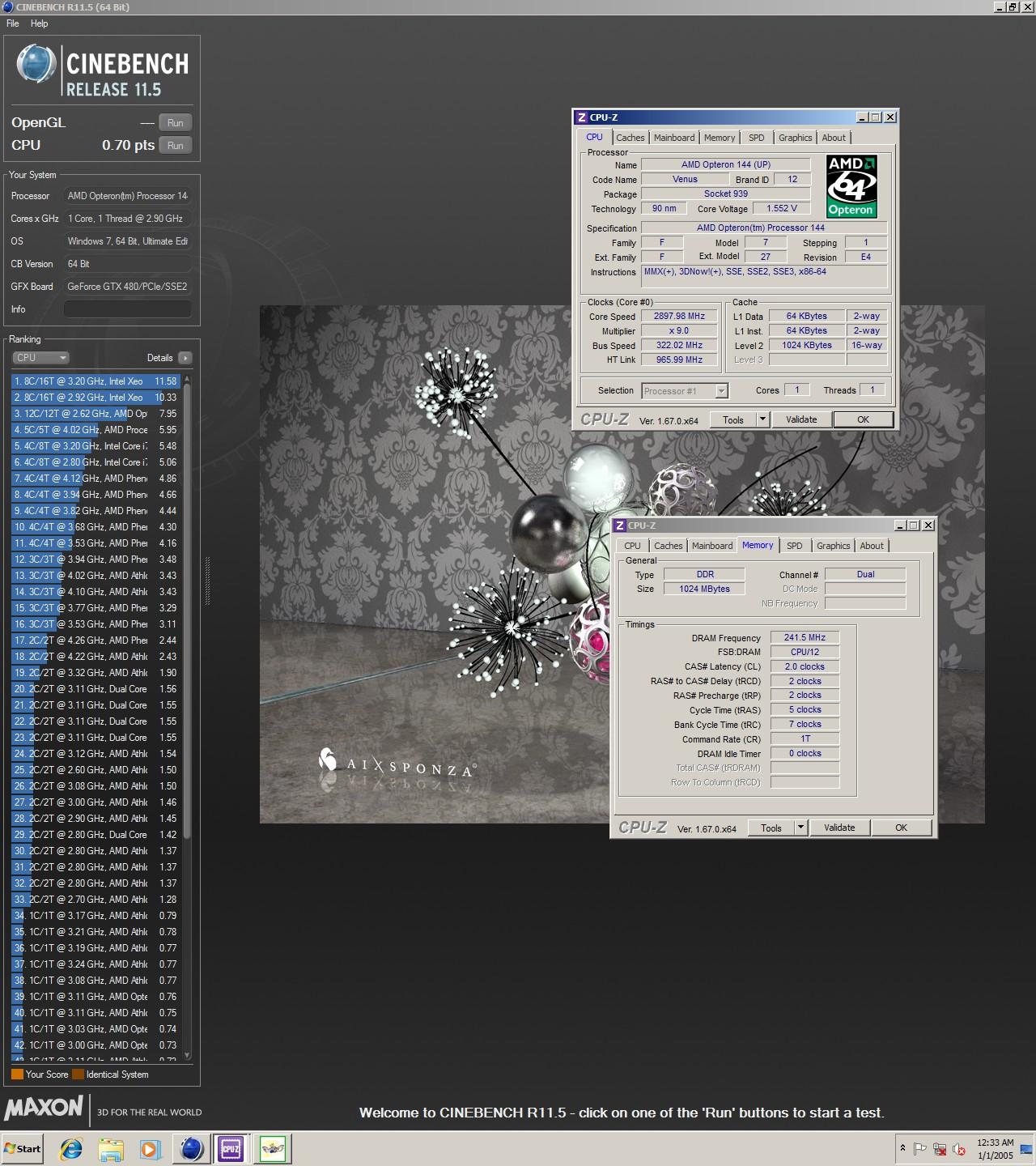Open the clock showing 12:33 AM
This screenshot has height=1166, width=1036.
tap(995, 1148)
